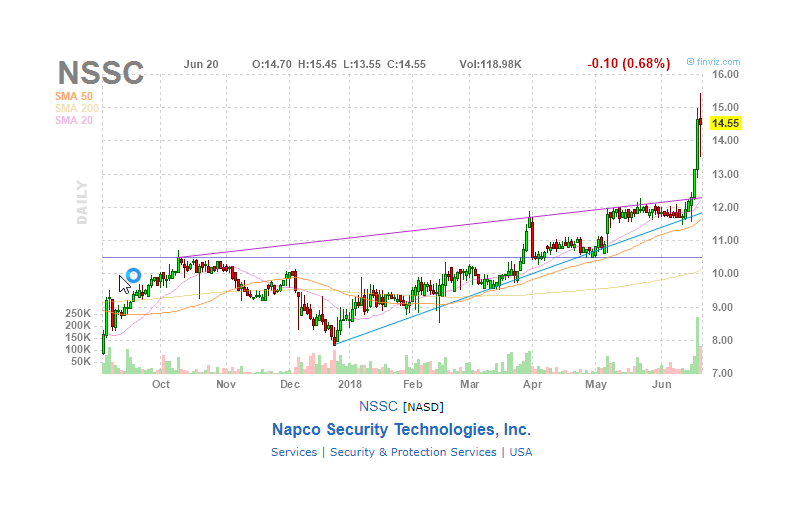Click the O:14.70 open price

click(x=272, y=64)
